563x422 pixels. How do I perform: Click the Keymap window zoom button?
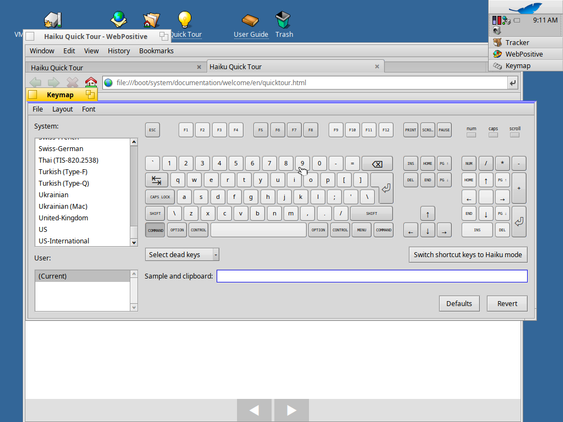[x=90, y=95]
